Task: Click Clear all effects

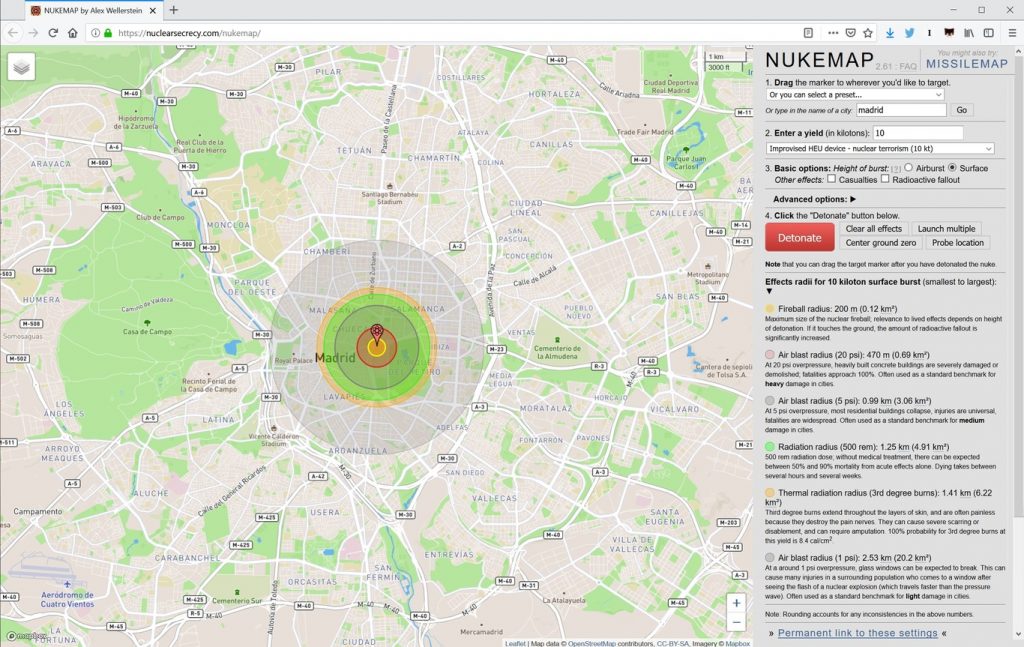Action: pos(873,229)
